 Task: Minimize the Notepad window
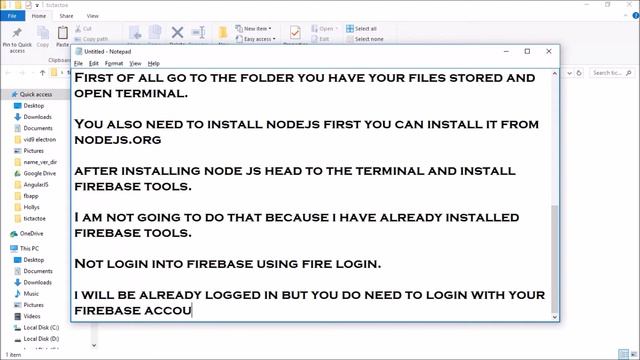click(x=506, y=51)
